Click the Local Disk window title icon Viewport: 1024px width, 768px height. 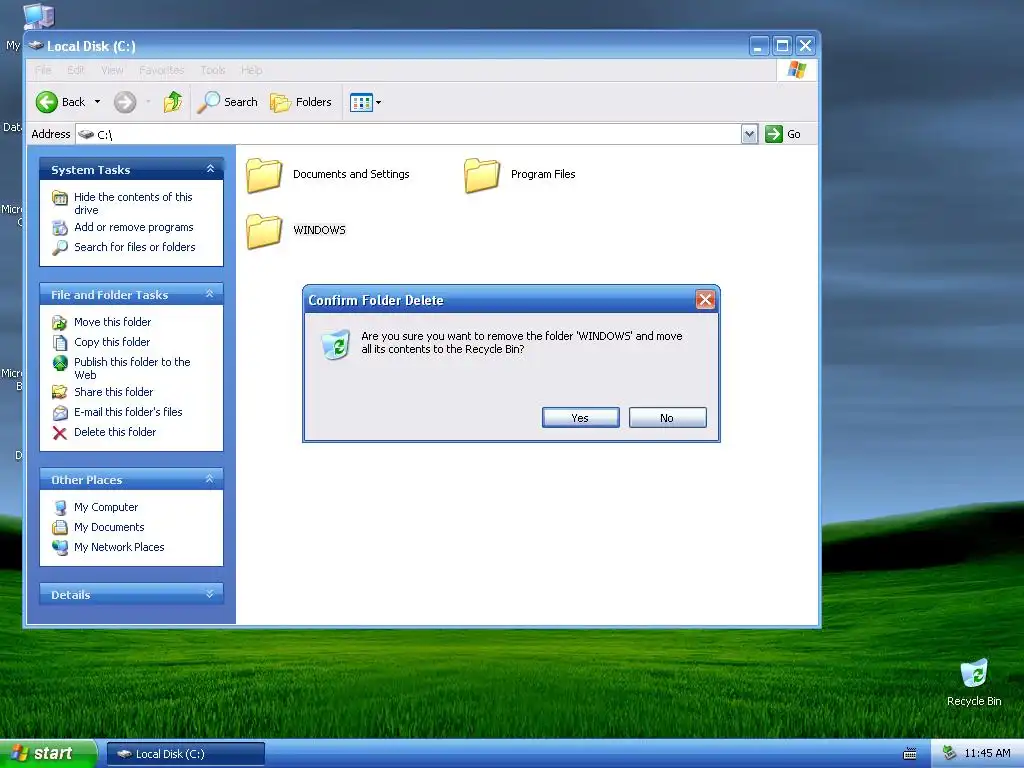(x=36, y=46)
